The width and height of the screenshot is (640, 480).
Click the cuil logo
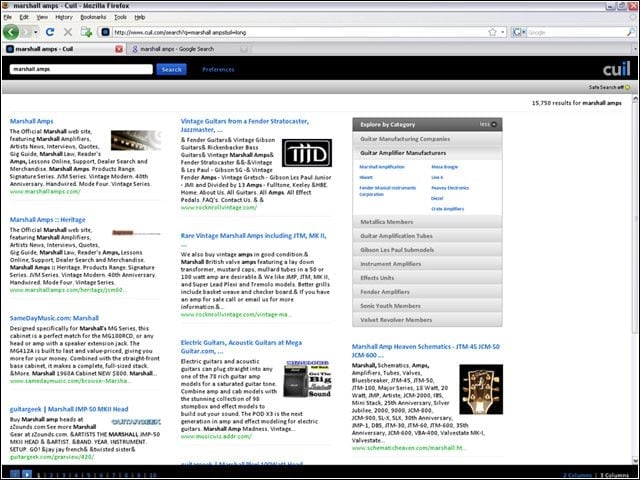coord(616,69)
